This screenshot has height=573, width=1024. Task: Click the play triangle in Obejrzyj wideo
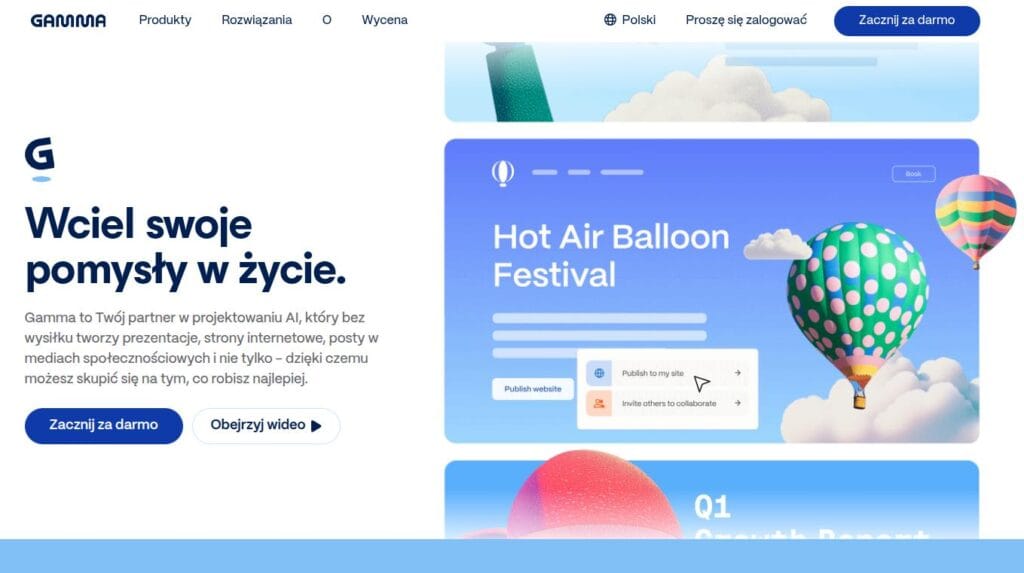317,426
